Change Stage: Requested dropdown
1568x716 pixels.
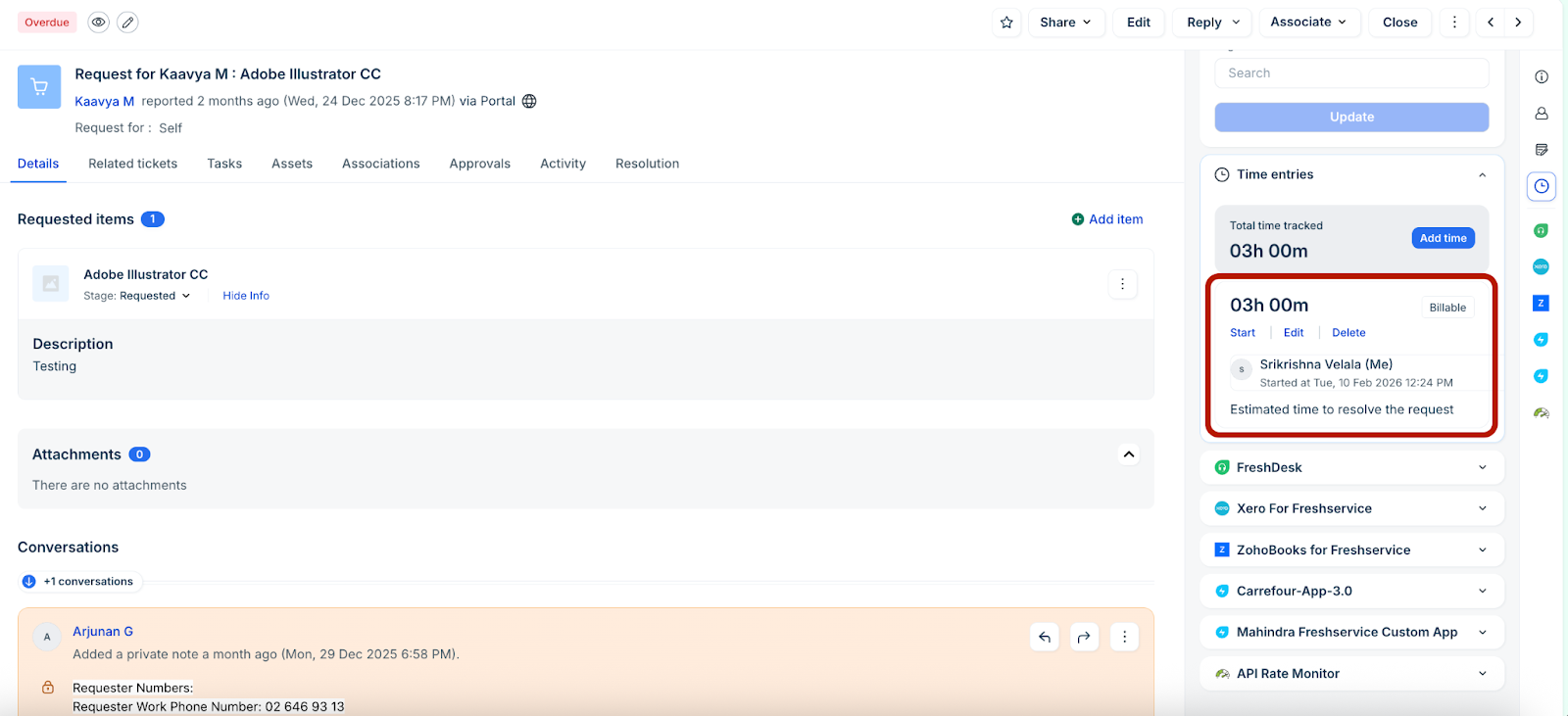[x=137, y=296]
